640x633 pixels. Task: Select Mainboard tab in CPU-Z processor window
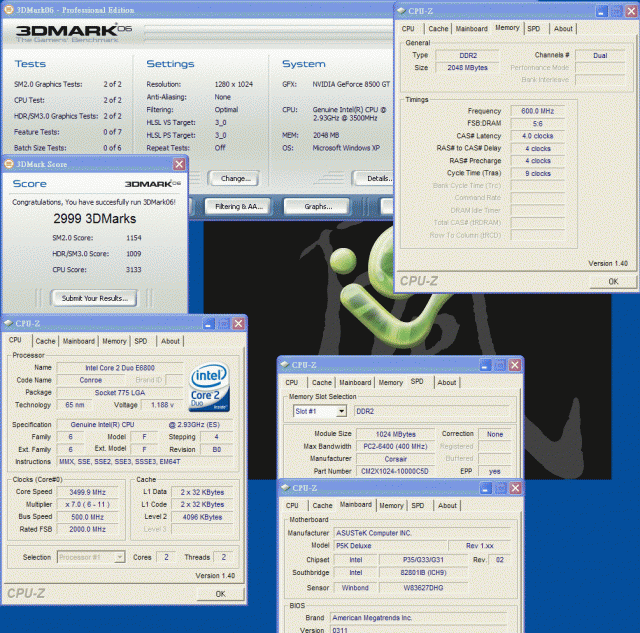tap(78, 341)
